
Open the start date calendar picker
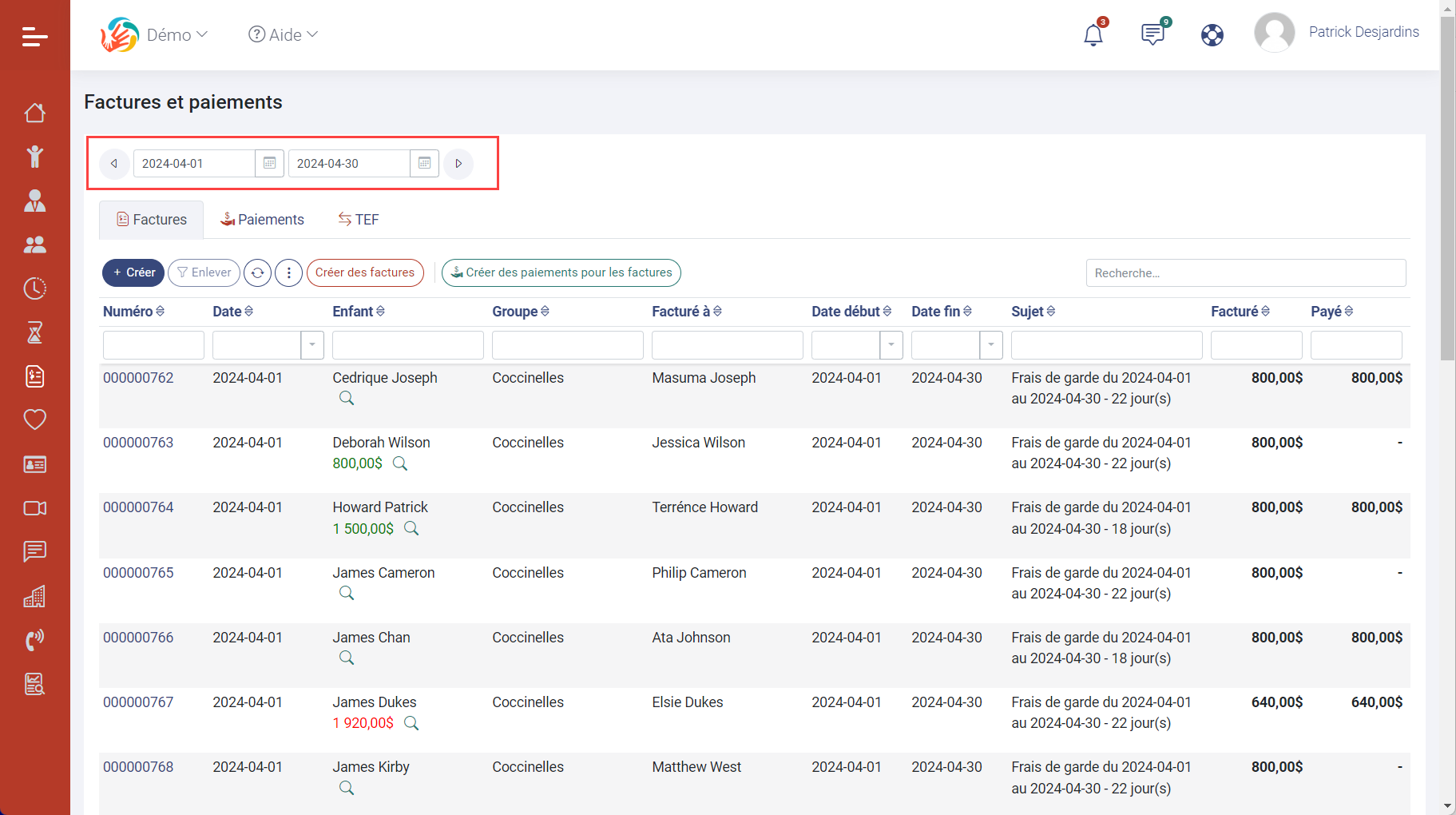(269, 163)
